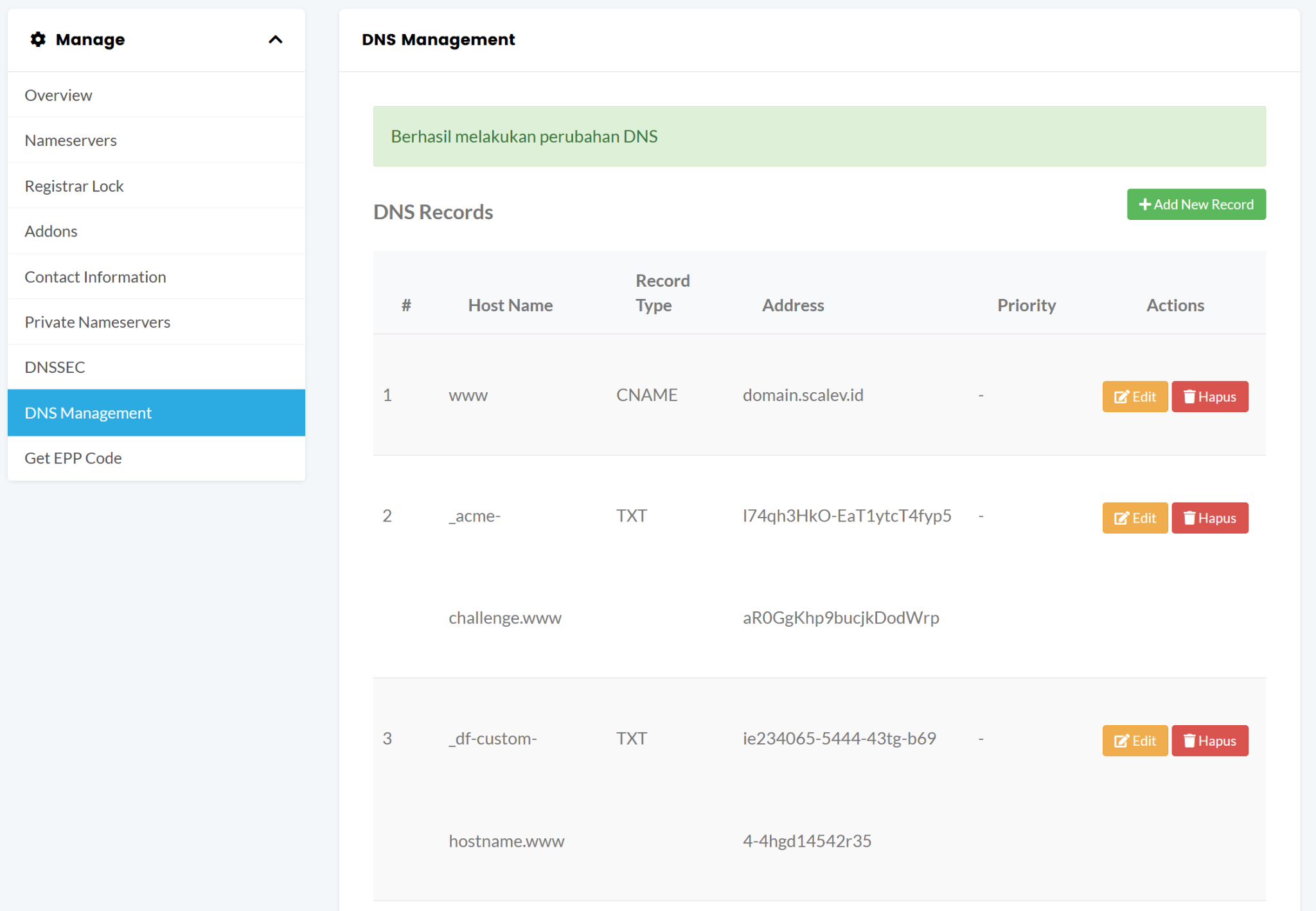Select DNSSEC sidebar item
This screenshot has height=911, width=1316.
pyautogui.click(x=156, y=367)
